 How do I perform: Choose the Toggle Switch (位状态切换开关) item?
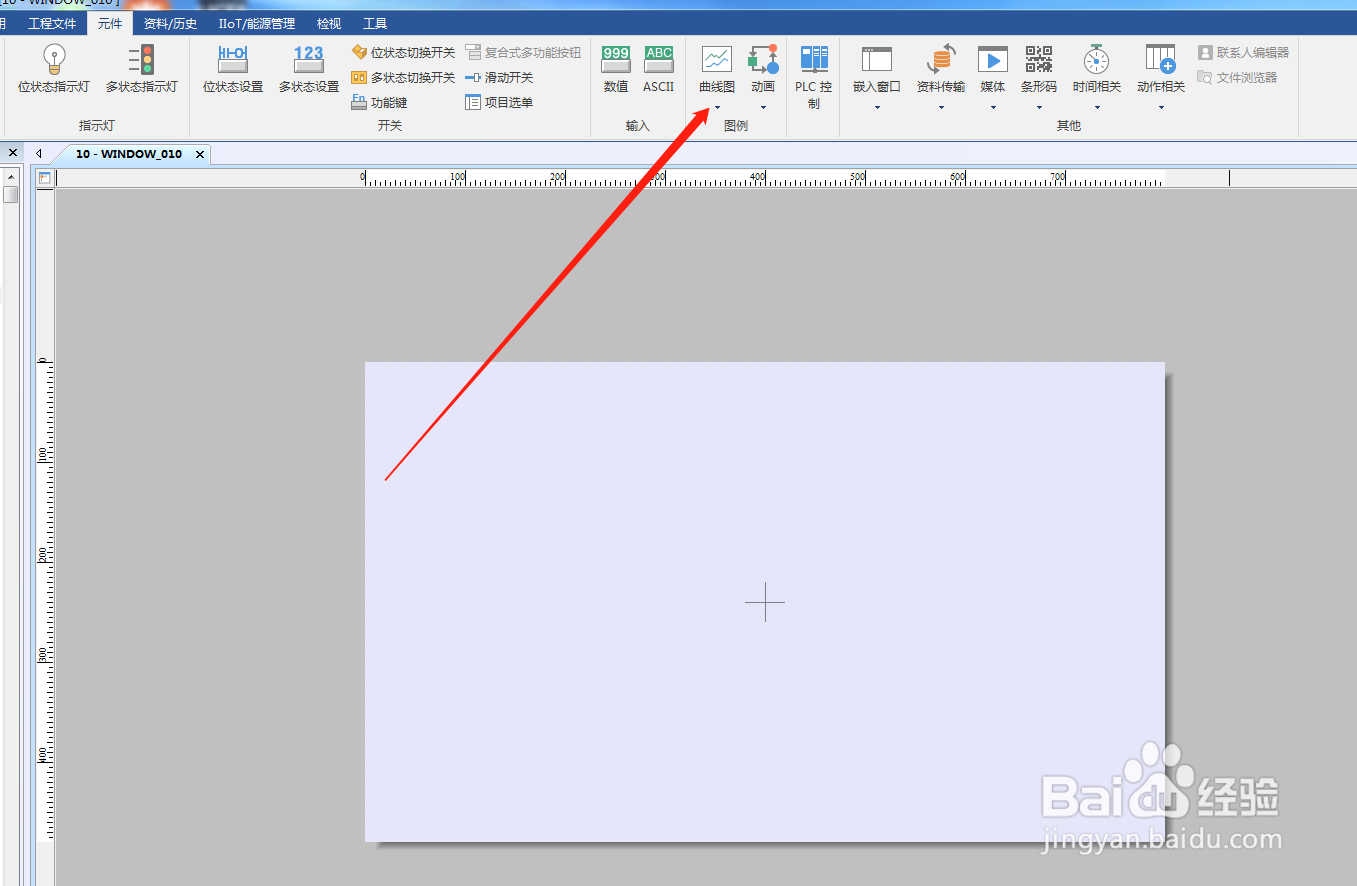[403, 52]
